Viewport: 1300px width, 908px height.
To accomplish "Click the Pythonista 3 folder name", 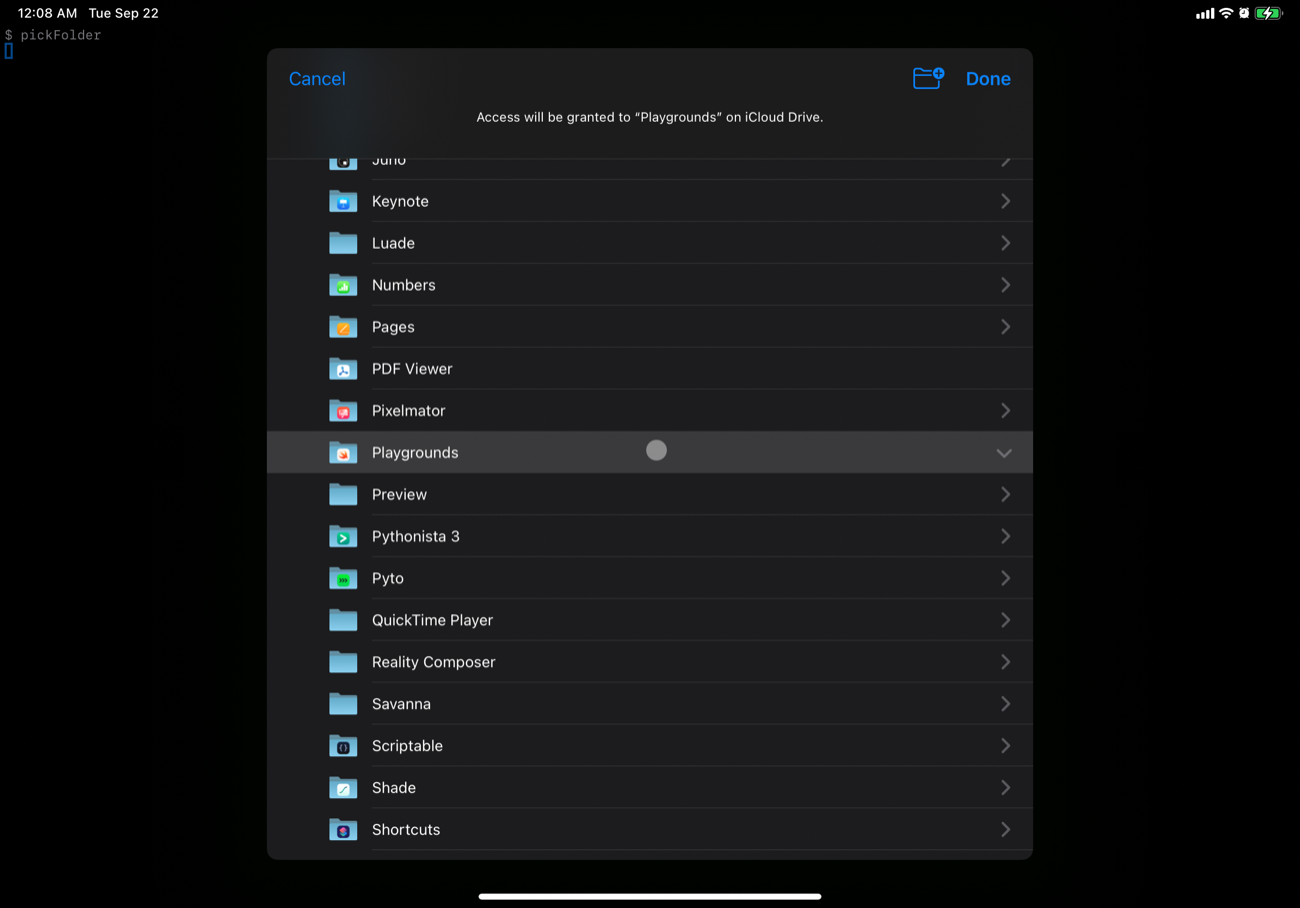I will point(416,537).
